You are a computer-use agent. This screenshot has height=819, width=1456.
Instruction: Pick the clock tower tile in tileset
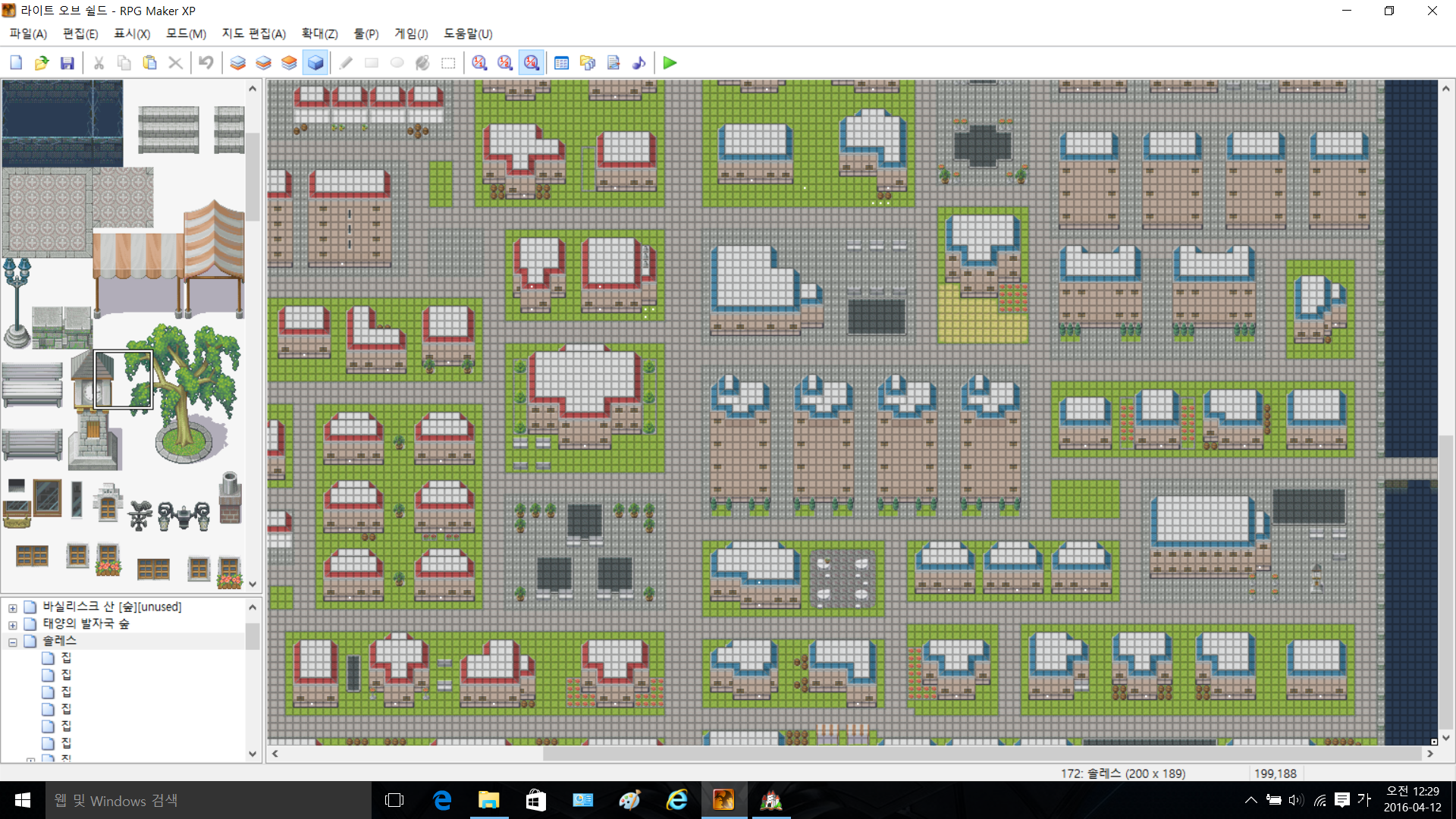pos(93,409)
